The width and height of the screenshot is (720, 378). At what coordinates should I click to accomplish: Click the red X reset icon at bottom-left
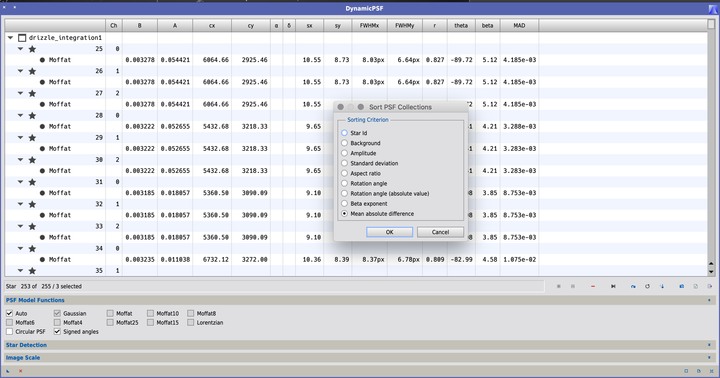[x=20, y=371]
